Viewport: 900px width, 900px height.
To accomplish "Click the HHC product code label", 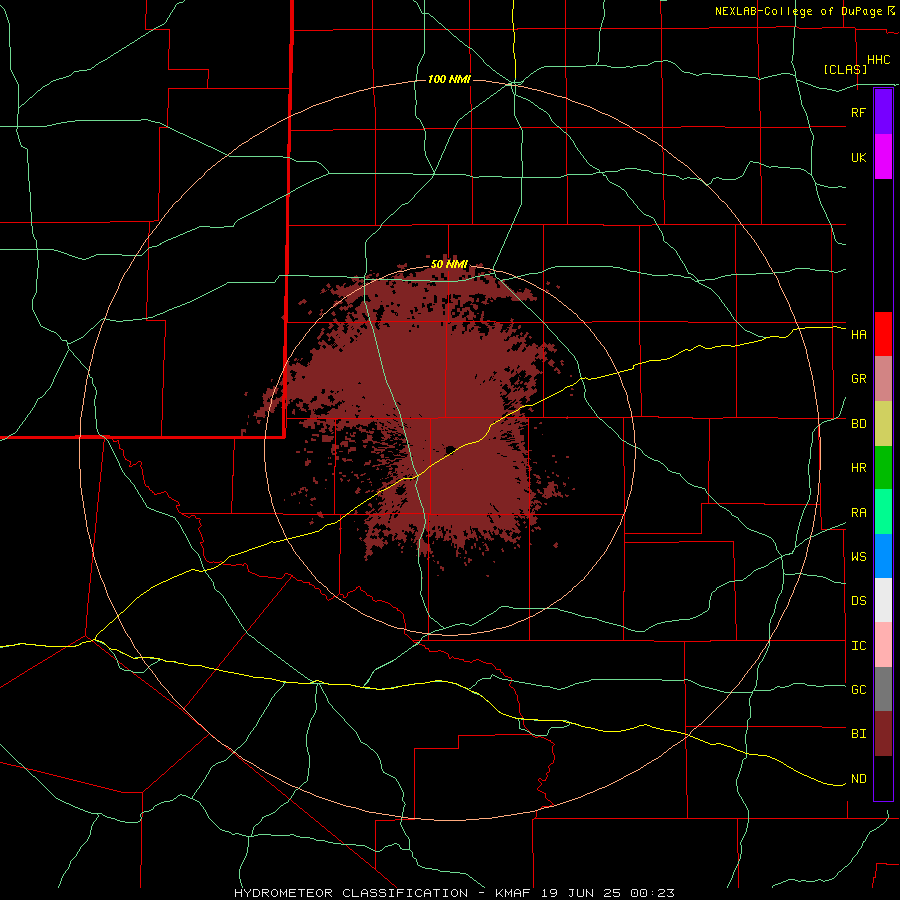I will tap(878, 60).
